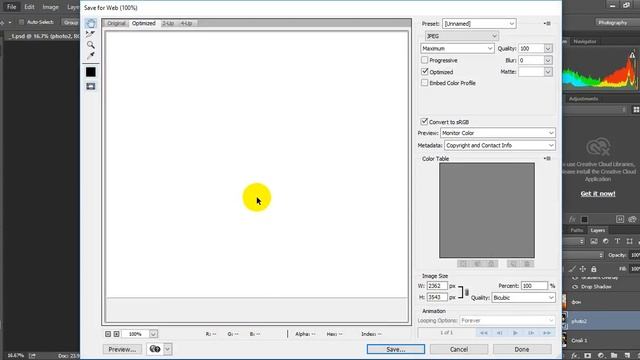Click the Cancel button
The image size is (640, 360).
coord(459,349)
